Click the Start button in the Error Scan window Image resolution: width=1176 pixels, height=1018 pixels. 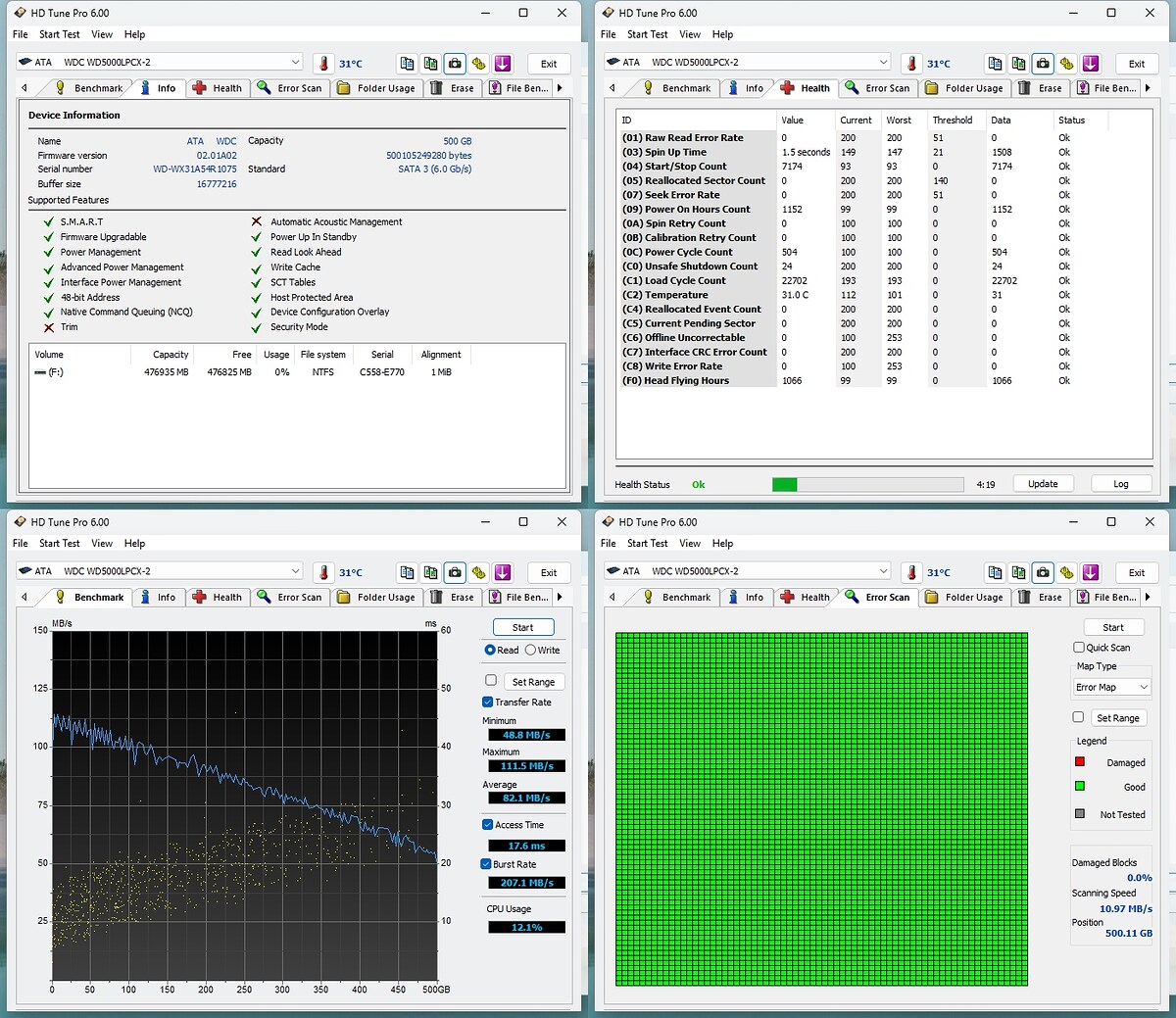[x=1113, y=627]
